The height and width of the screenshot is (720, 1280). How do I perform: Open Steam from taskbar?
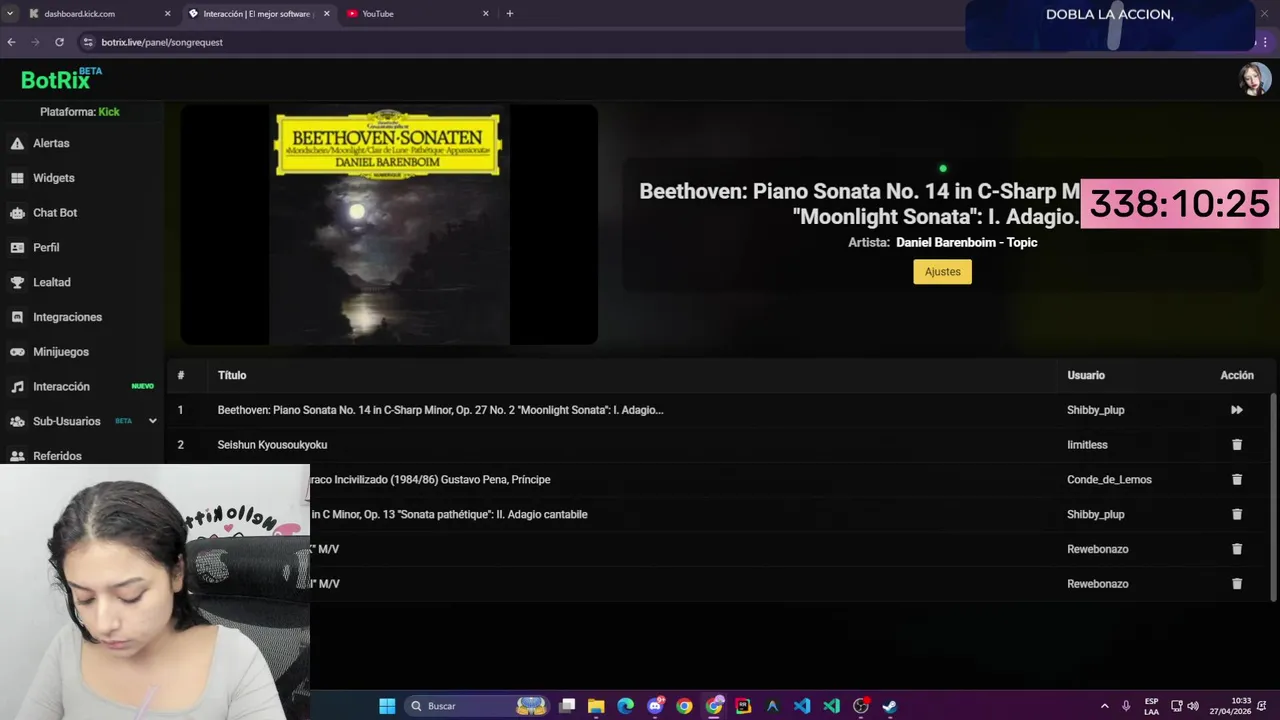pos(890,706)
